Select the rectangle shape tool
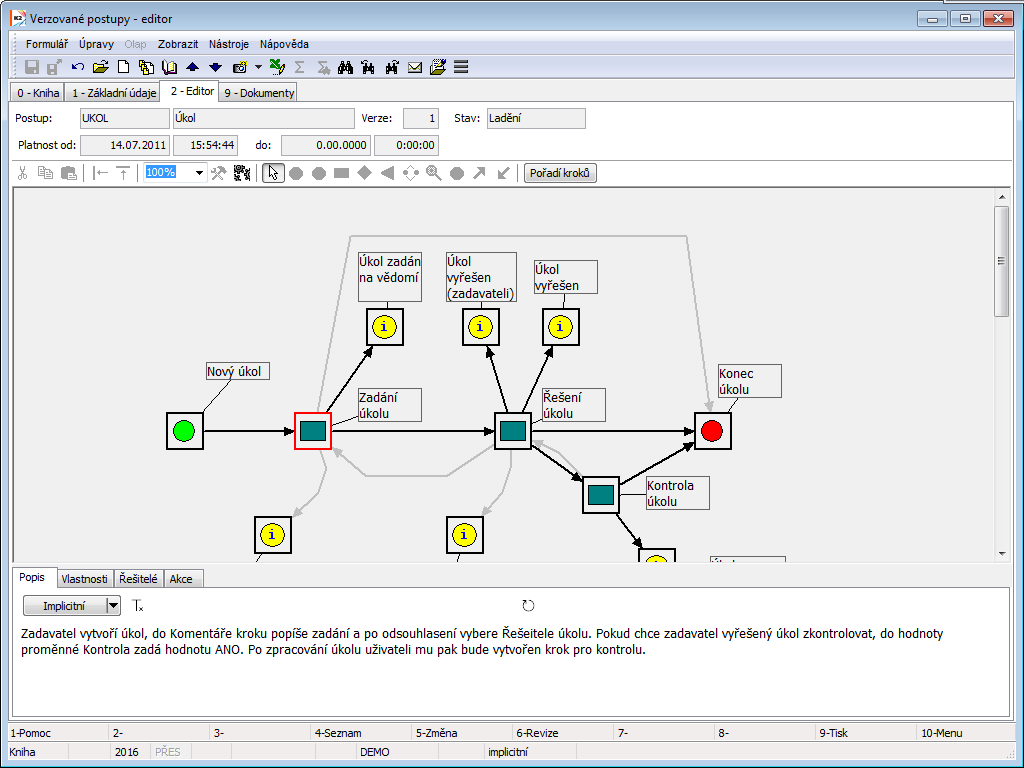This screenshot has width=1024, height=768. coord(341,173)
